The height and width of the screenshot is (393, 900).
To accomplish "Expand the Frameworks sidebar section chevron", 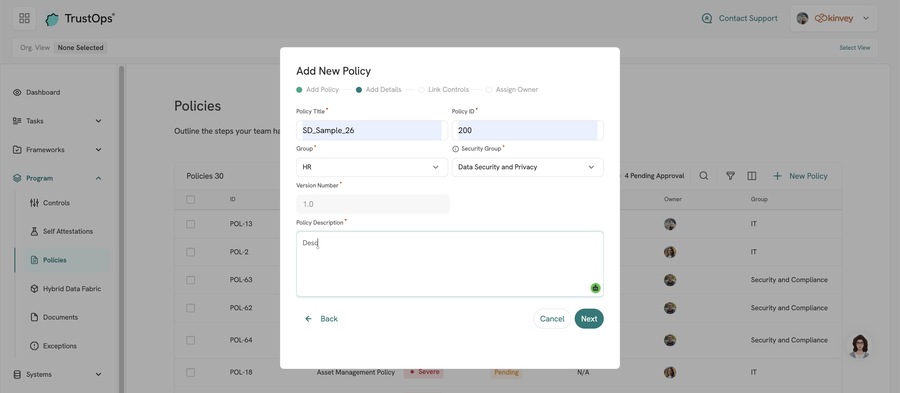I will tap(98, 150).
